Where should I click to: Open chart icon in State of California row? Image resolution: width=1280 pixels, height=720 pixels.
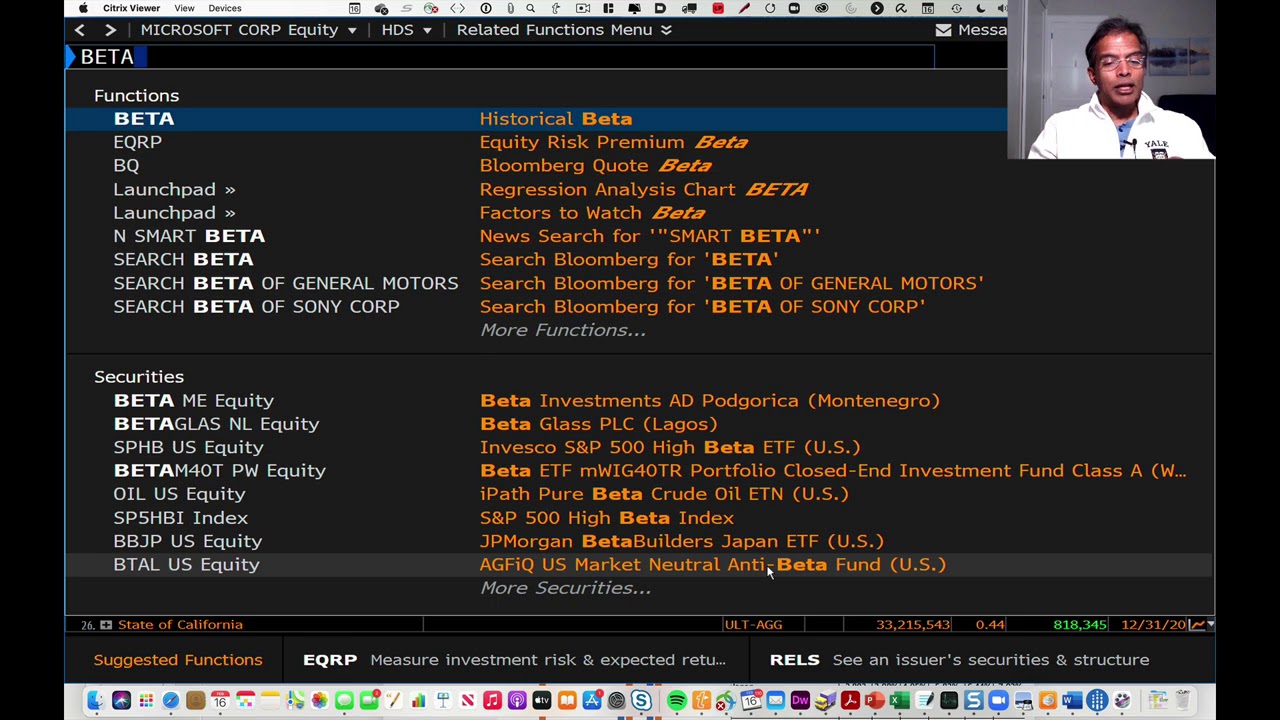tap(1197, 625)
